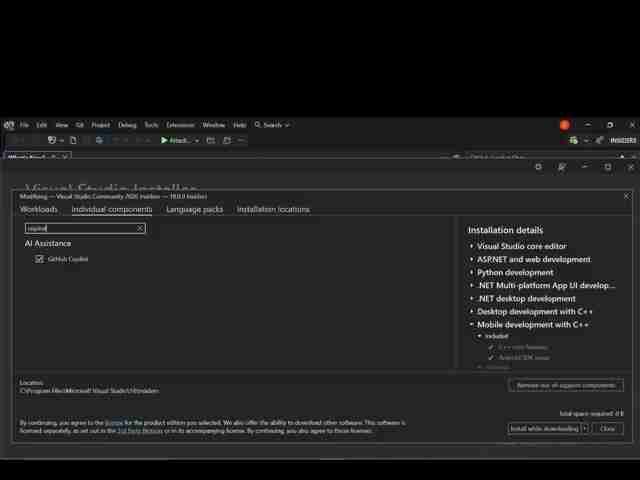Click the installer window settings gear icon
This screenshot has height=480, width=640.
click(538, 167)
